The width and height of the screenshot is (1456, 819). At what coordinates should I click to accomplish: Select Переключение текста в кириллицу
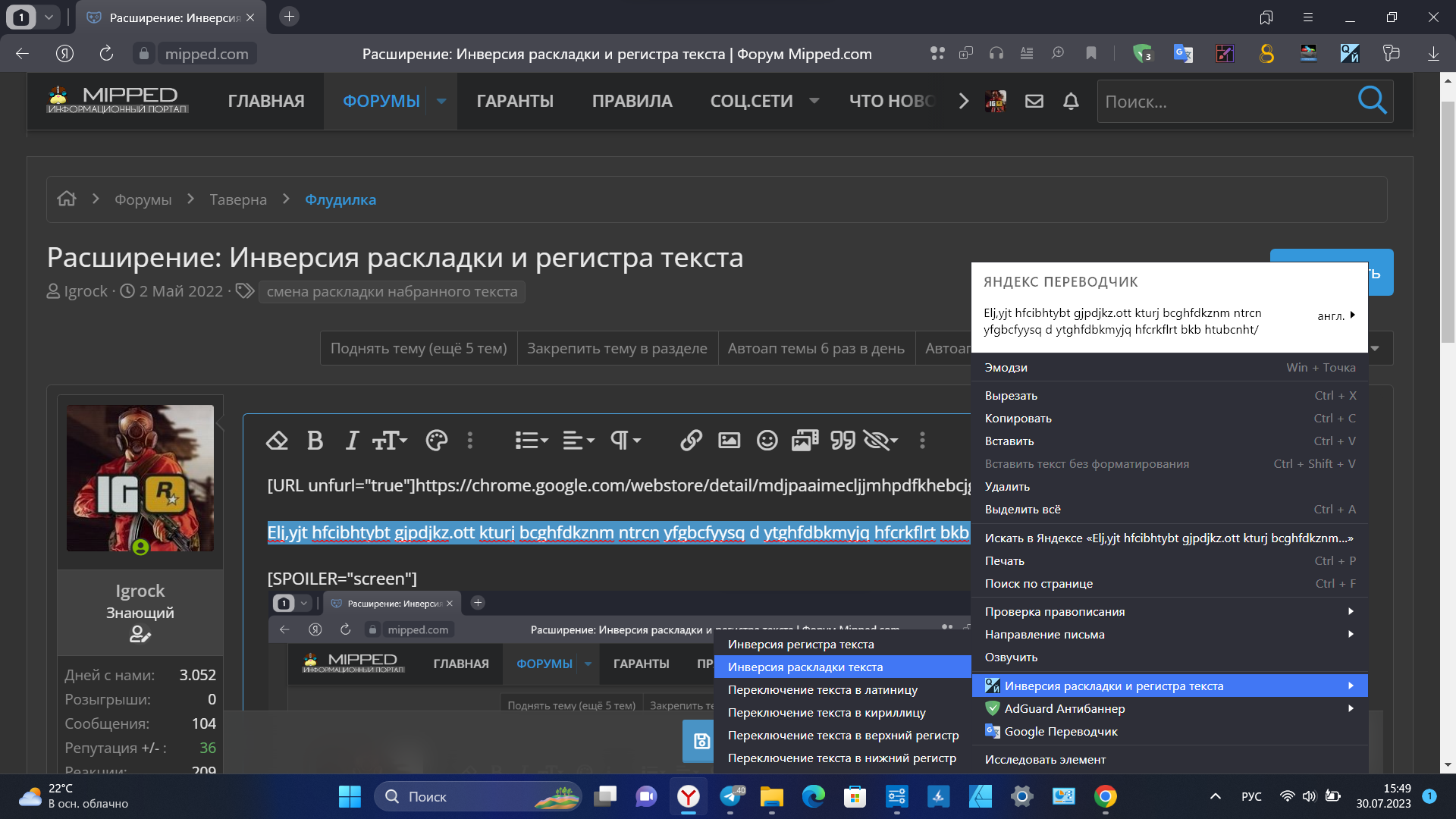[x=843, y=713]
